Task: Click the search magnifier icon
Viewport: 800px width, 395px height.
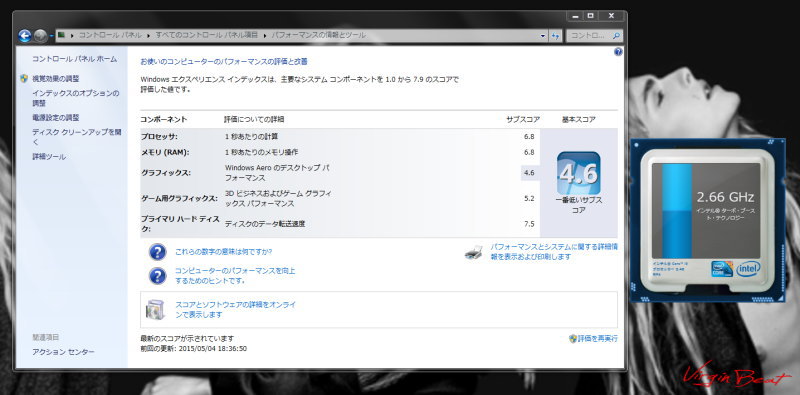Action: coord(616,36)
